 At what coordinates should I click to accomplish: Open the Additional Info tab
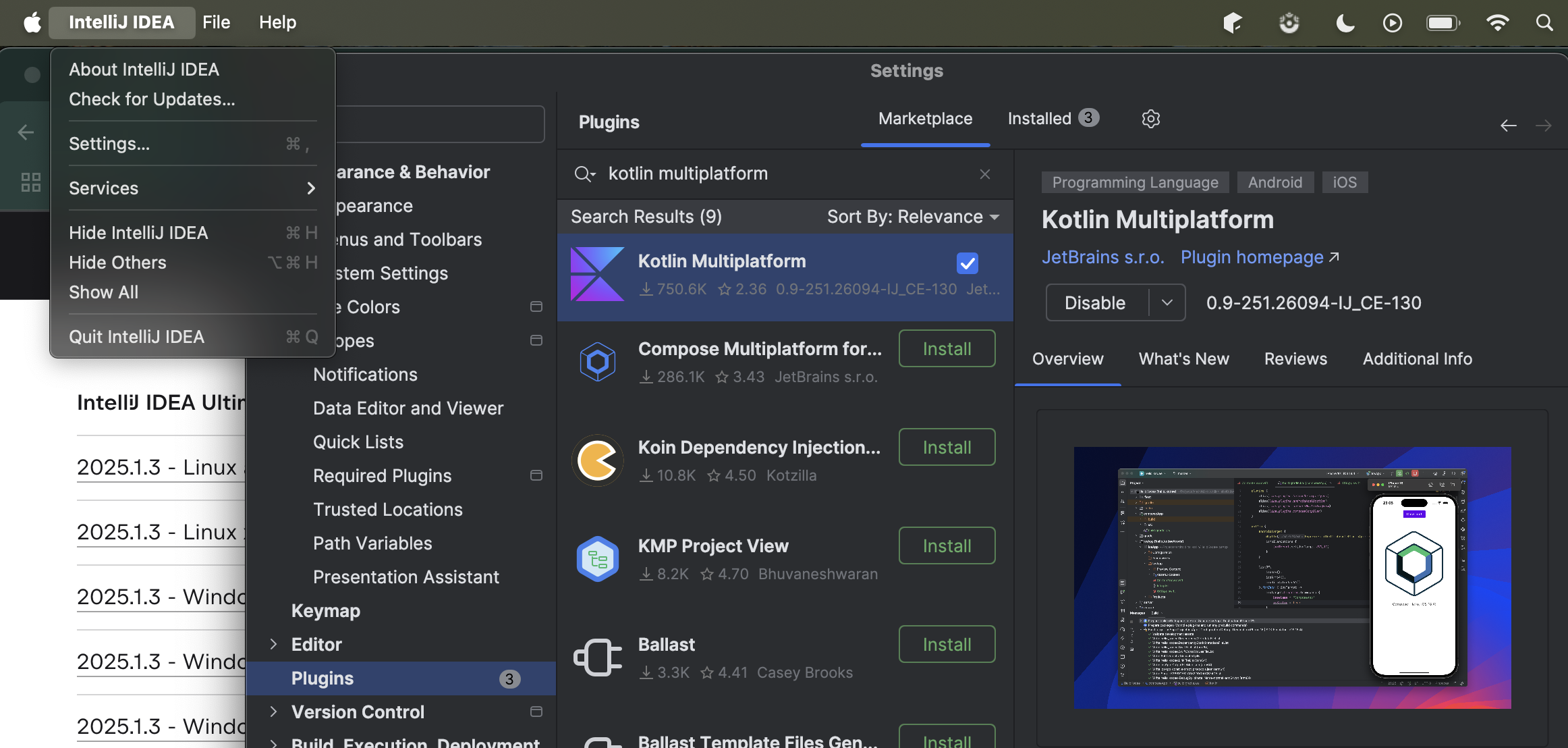click(1417, 359)
